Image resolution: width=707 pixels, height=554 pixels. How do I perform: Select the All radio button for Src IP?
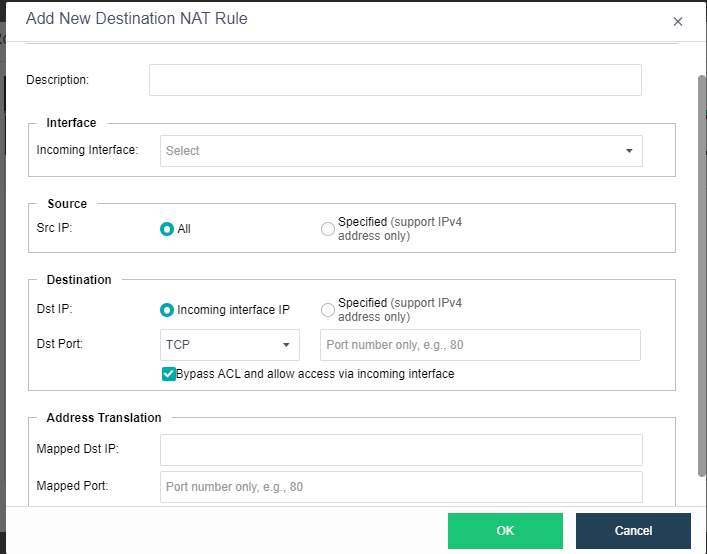click(167, 229)
